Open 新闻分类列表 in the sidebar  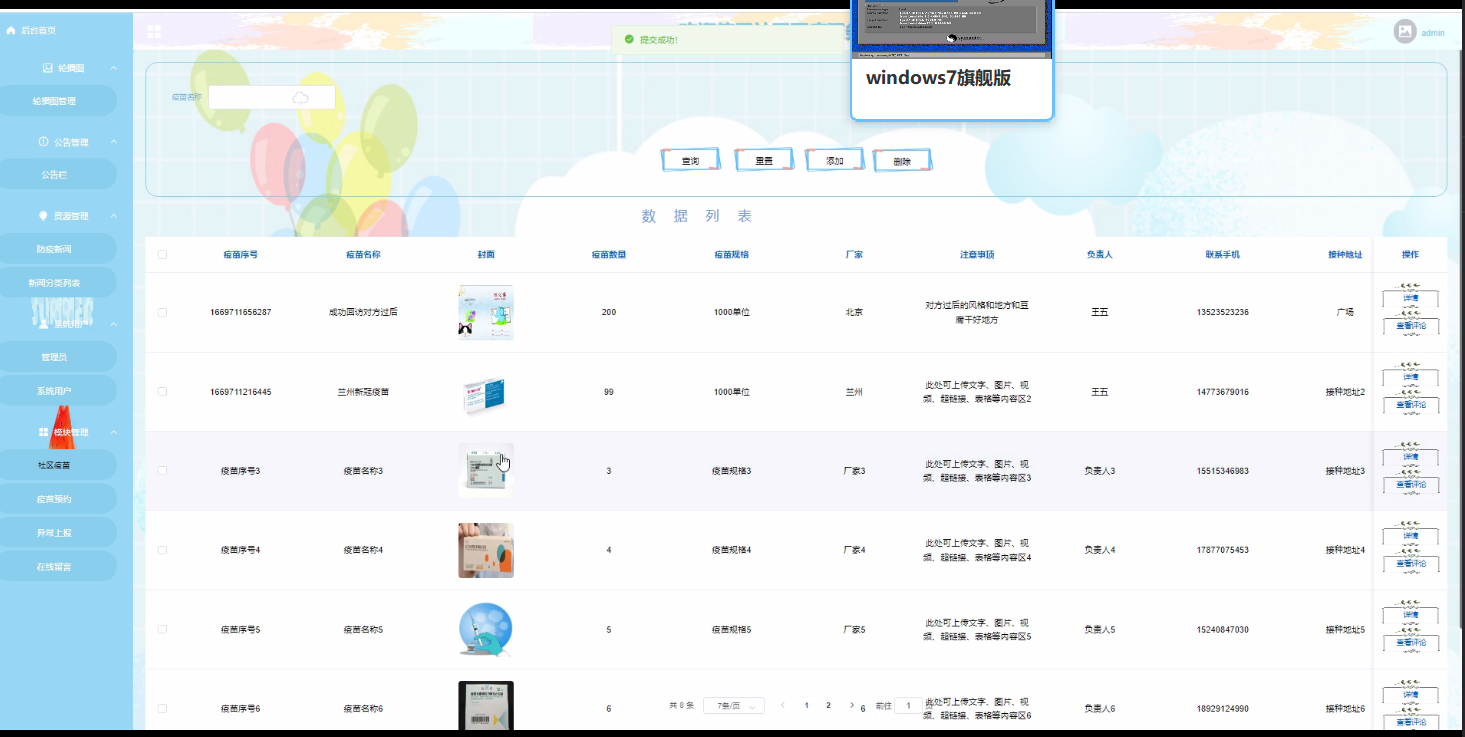[x=58, y=283]
